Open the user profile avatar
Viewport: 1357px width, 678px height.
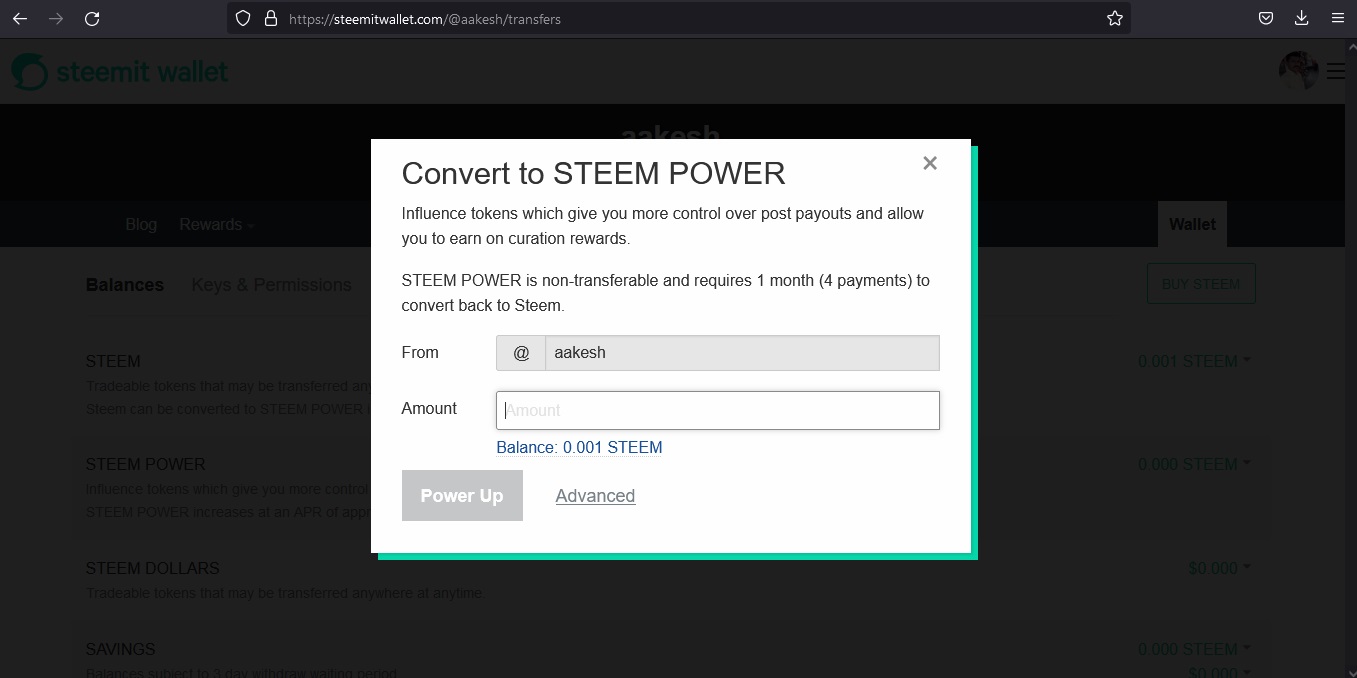1298,71
